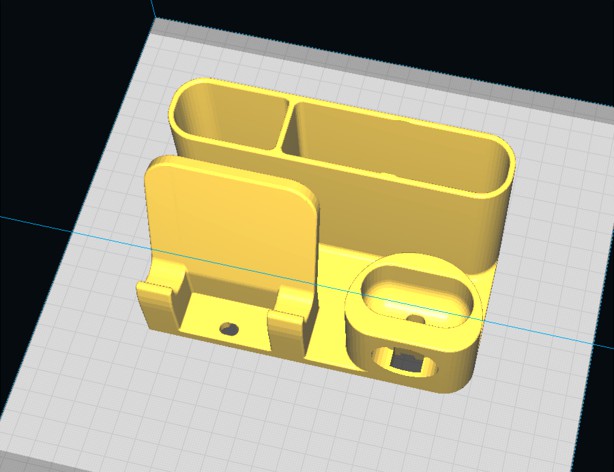
Task: Click the divider wall between organizer compartments
Action: pos(285,130)
